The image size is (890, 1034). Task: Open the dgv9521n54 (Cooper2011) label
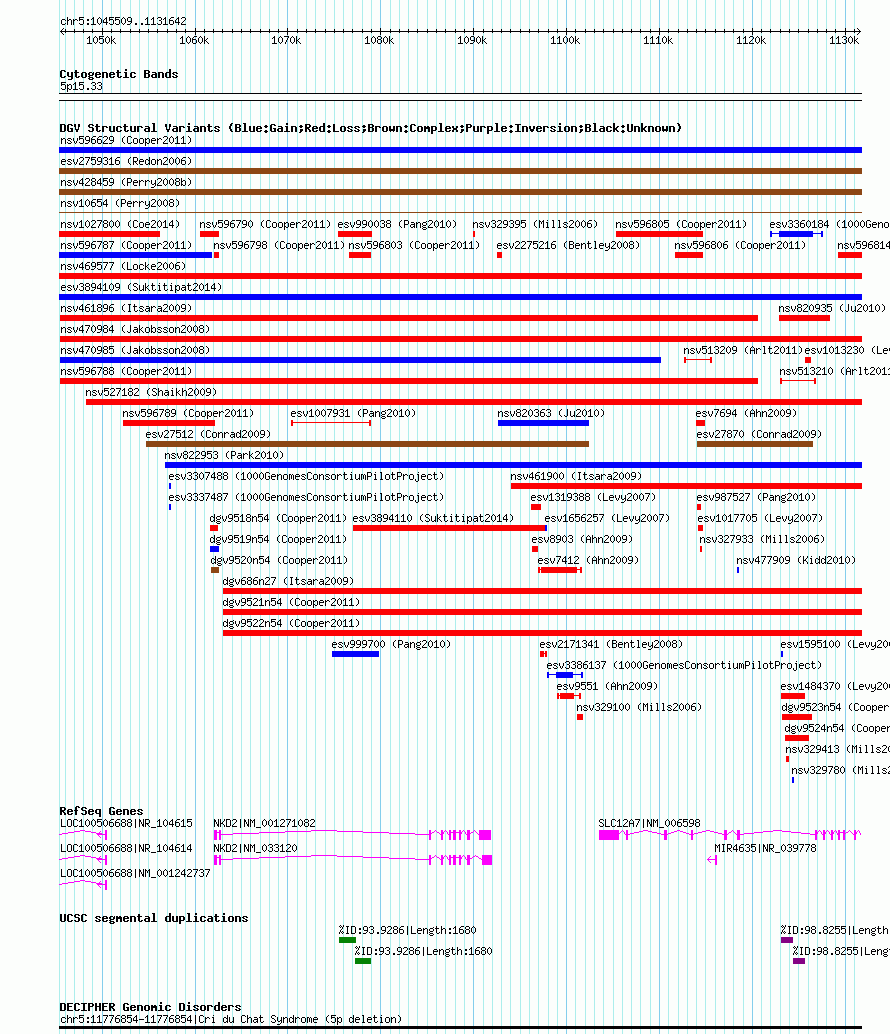tap(291, 603)
